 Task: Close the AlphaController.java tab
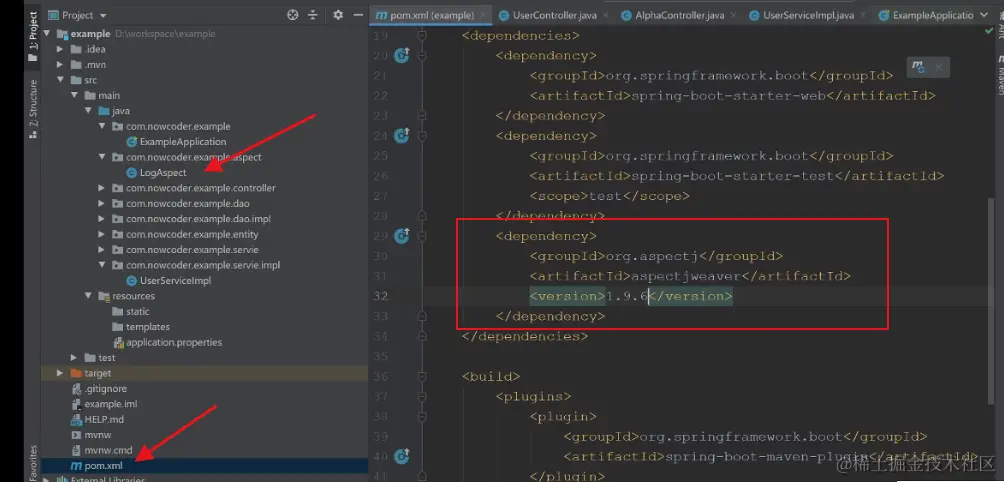click(733, 15)
